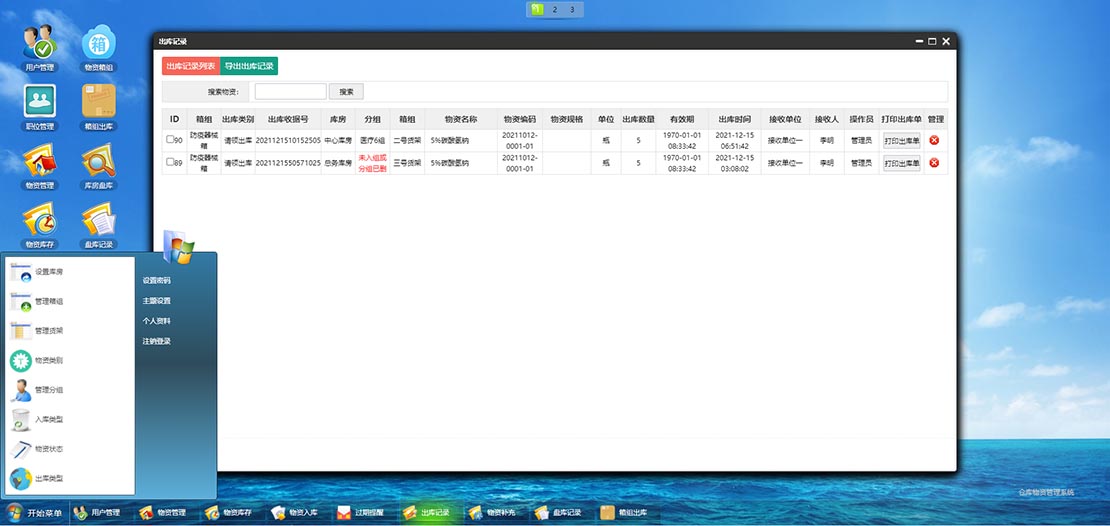This screenshot has width=1110, height=526.
Task: Click the 出库收据号 column header
Action: coord(288,119)
